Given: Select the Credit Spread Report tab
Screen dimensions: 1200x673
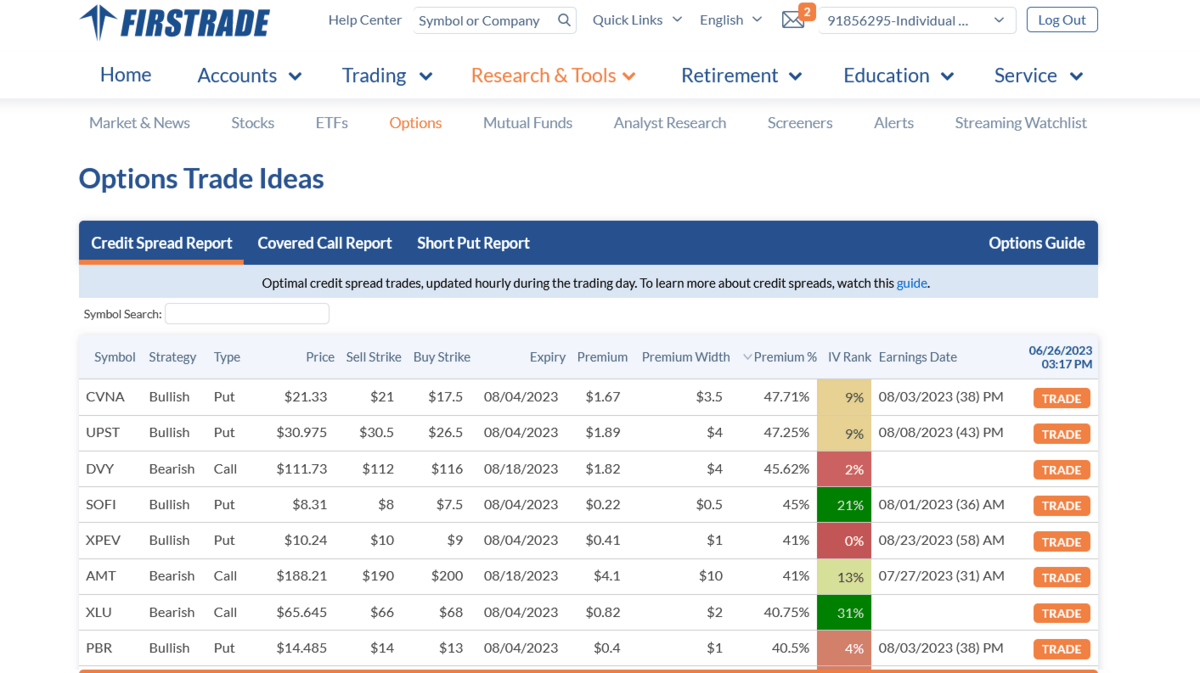Looking at the screenshot, I should tap(161, 243).
